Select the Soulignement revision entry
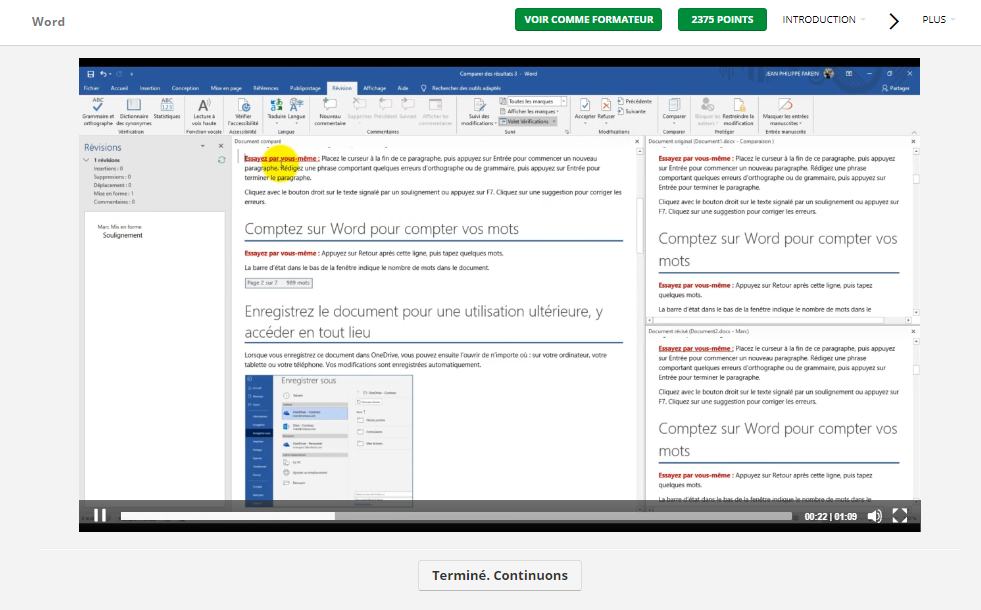This screenshot has height=610, width=981. [123, 235]
